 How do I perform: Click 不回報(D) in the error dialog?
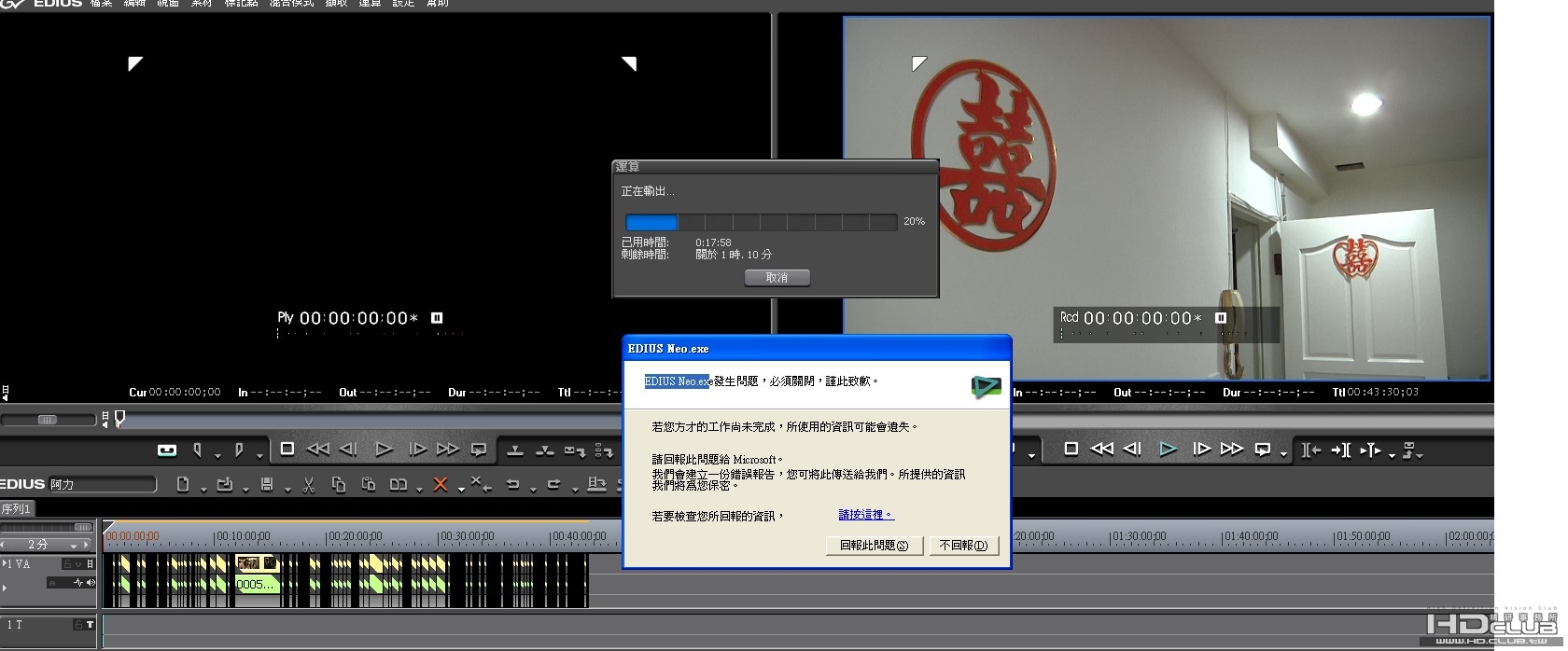pos(964,546)
